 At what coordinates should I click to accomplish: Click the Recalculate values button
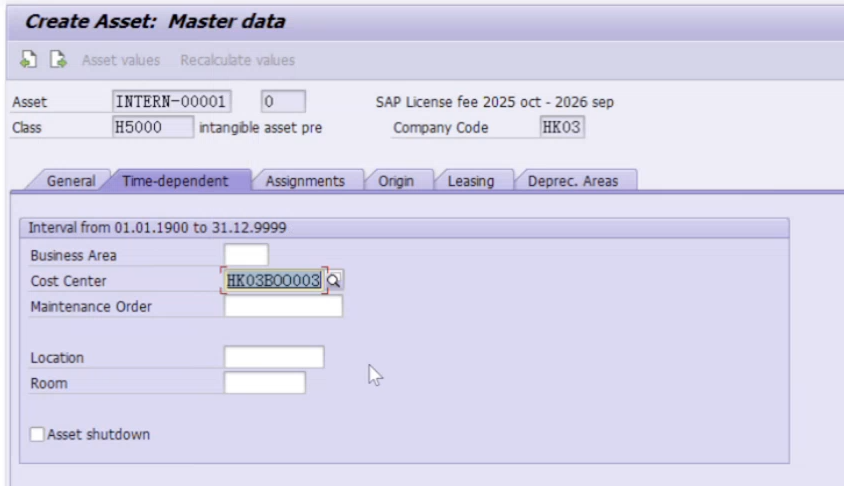(x=238, y=61)
